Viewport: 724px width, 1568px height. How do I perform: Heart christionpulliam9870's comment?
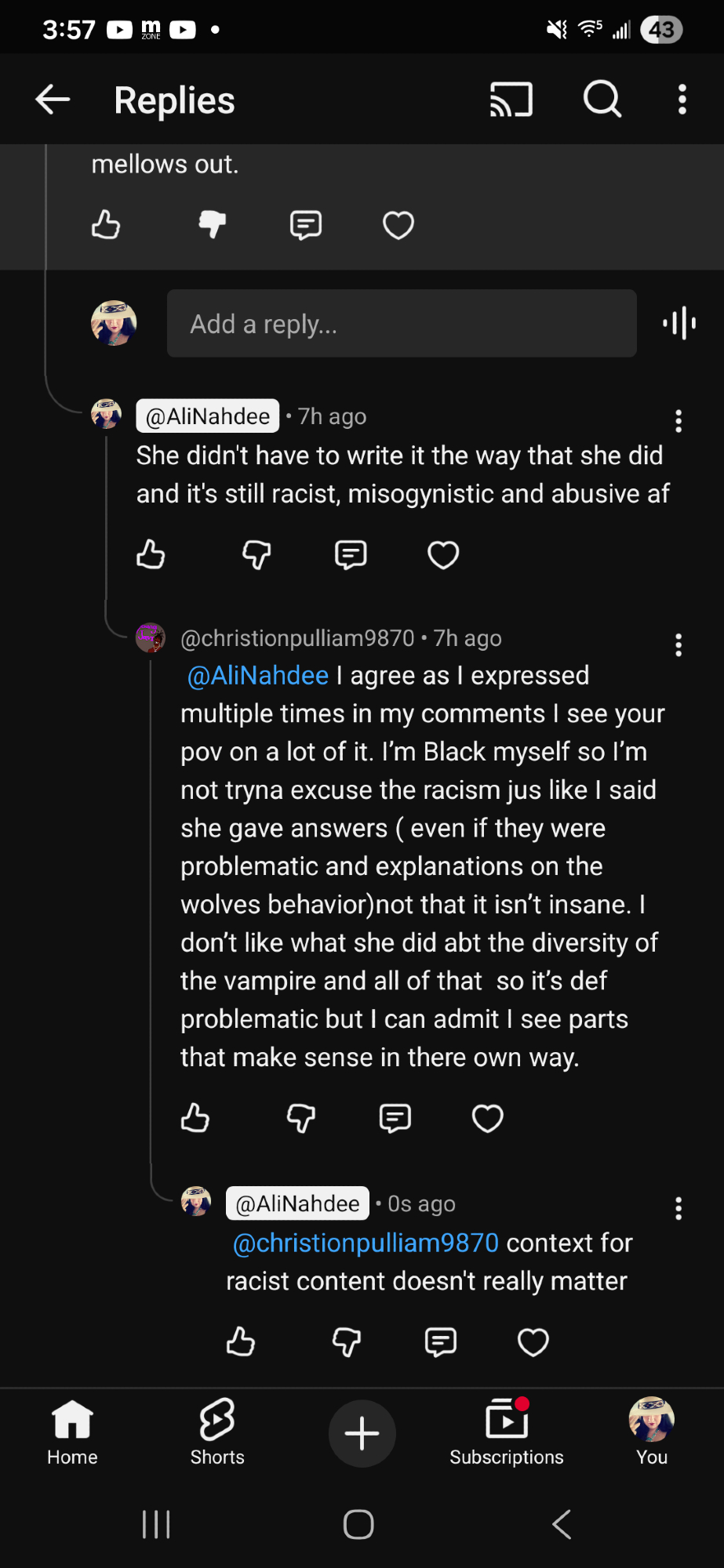click(x=487, y=1118)
